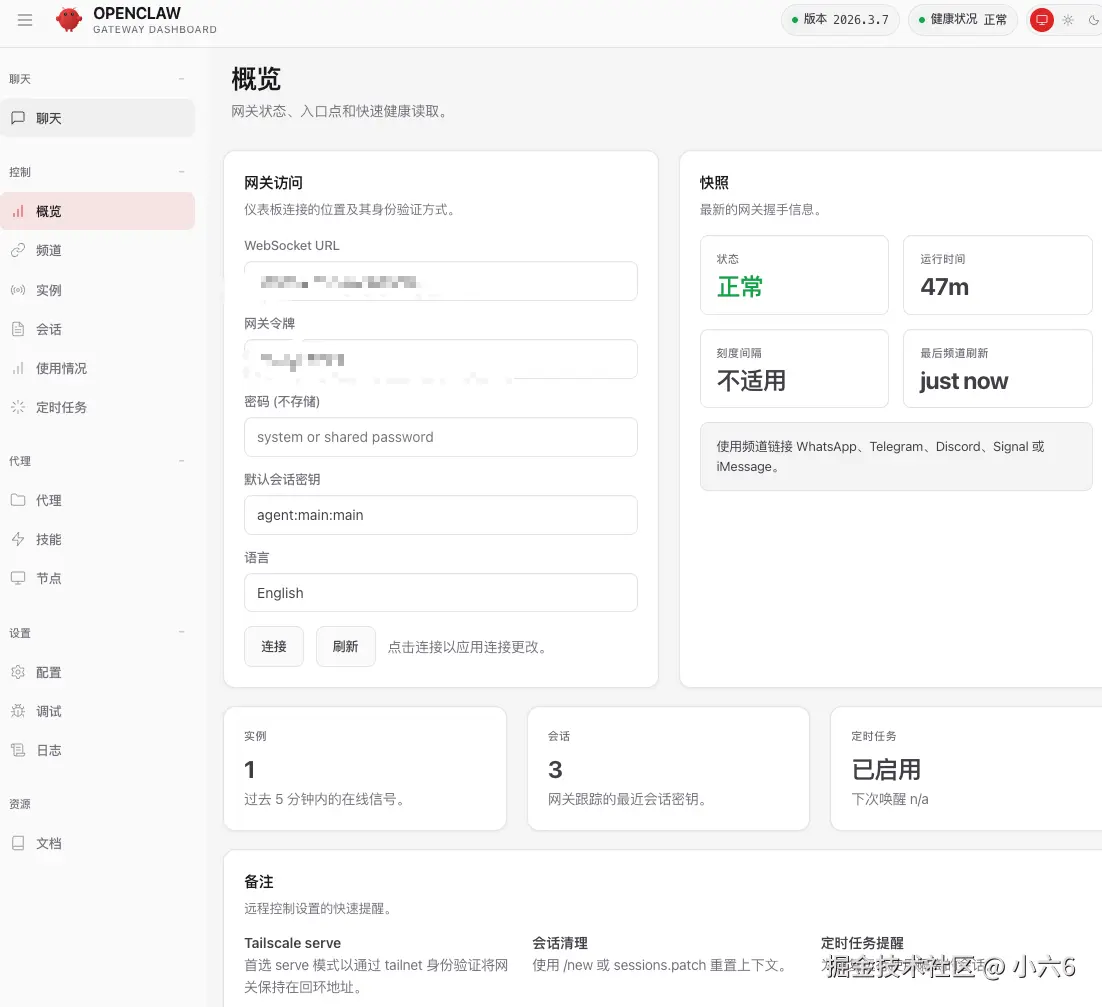Open 聊天 chat bubble icon

pyautogui.click(x=18, y=118)
